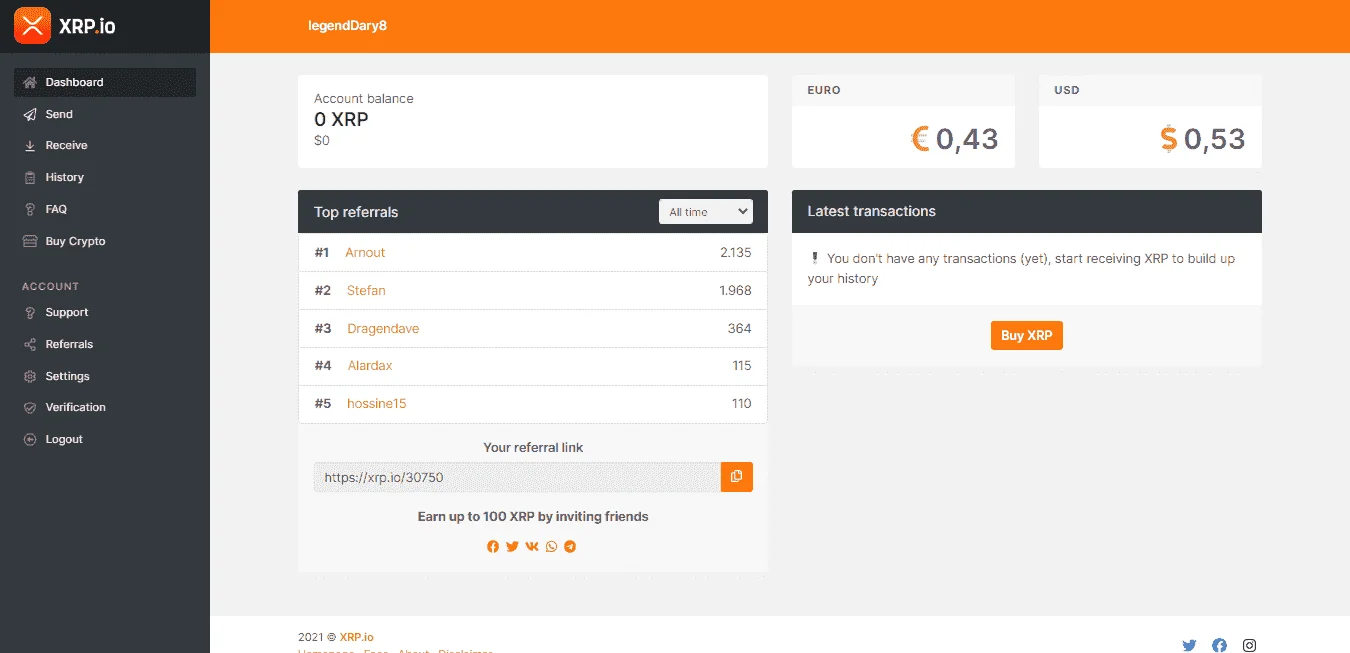
Task: Open the Dashboard home icon
Action: pyautogui.click(x=30, y=82)
